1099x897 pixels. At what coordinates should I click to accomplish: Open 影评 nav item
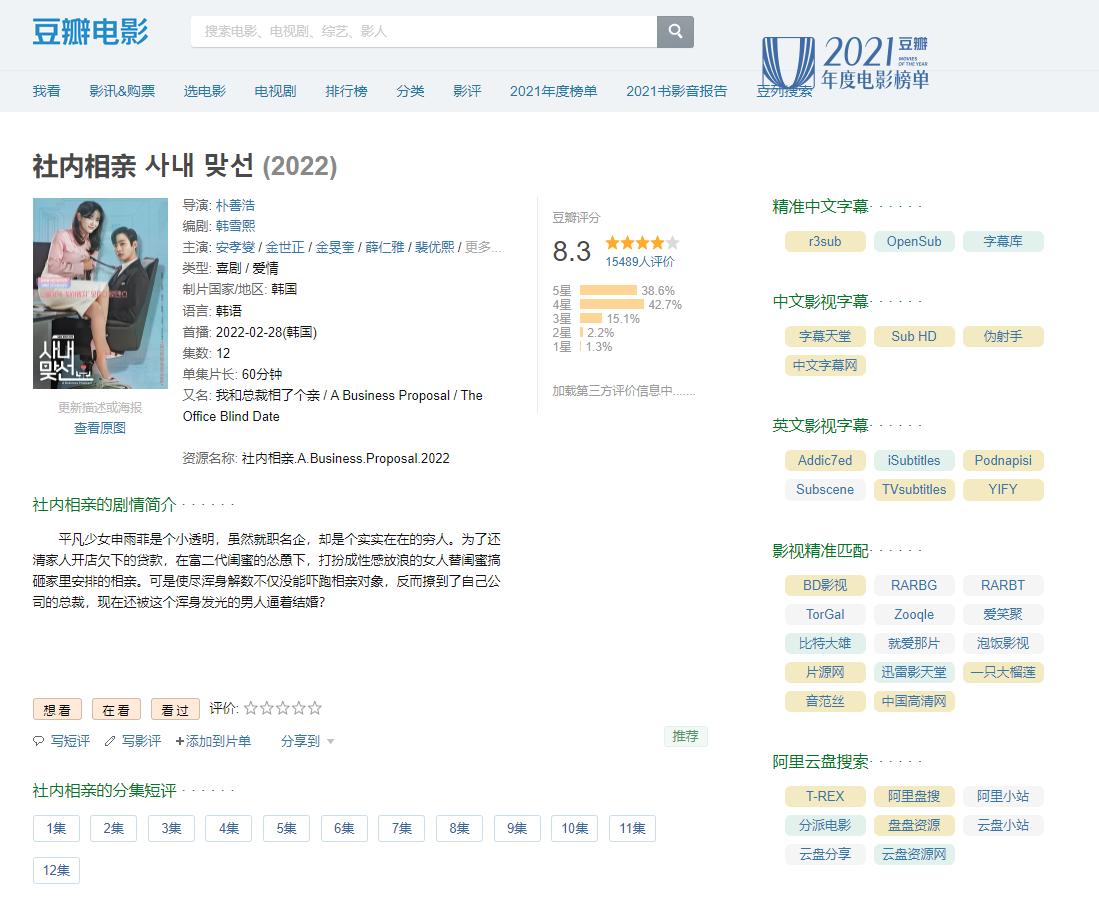click(x=467, y=91)
